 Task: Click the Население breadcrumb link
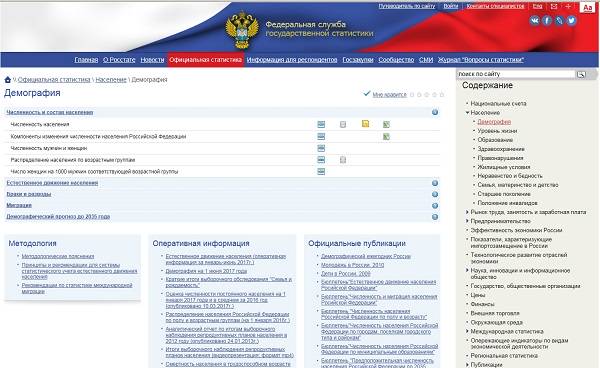pyautogui.click(x=111, y=80)
